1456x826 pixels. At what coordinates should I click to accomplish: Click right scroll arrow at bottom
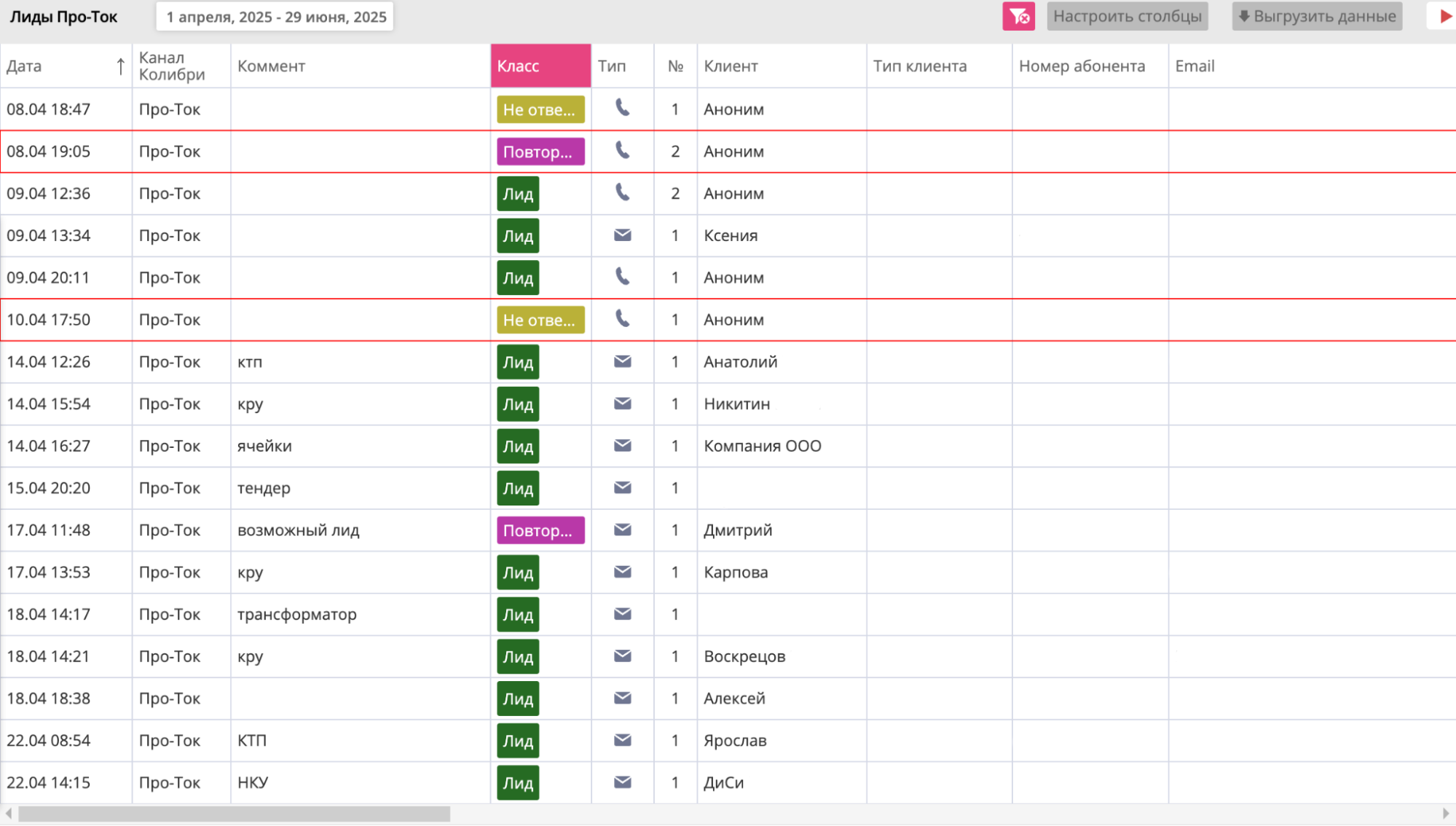1446,814
